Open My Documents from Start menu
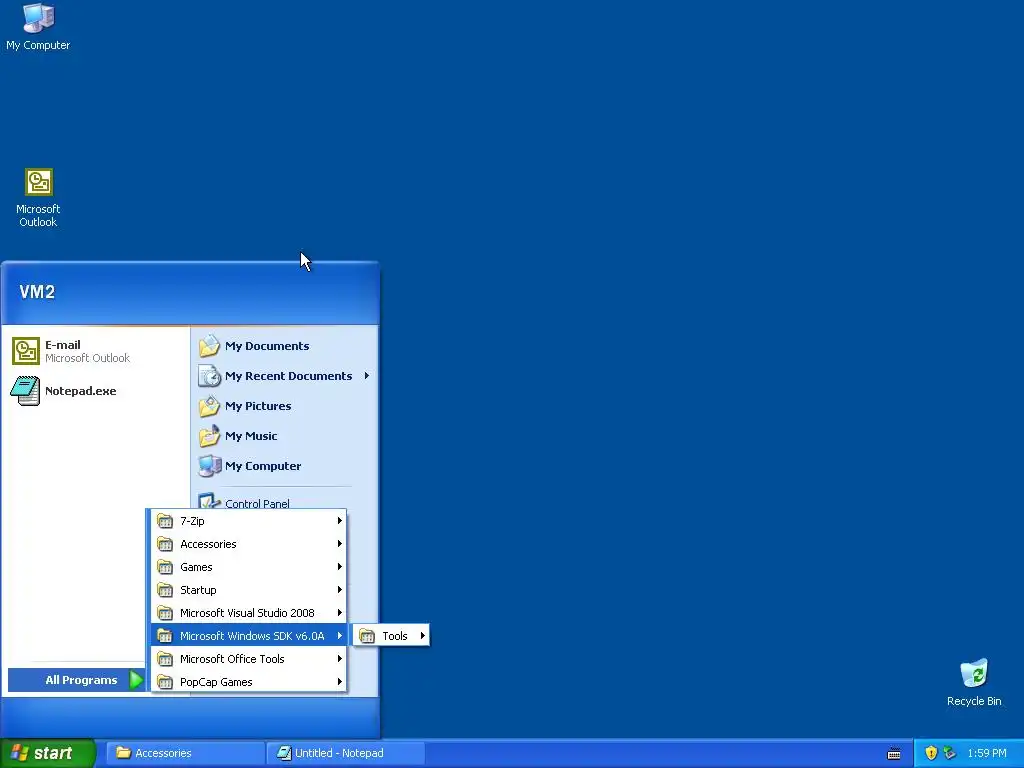The image size is (1024, 768). pos(284,345)
